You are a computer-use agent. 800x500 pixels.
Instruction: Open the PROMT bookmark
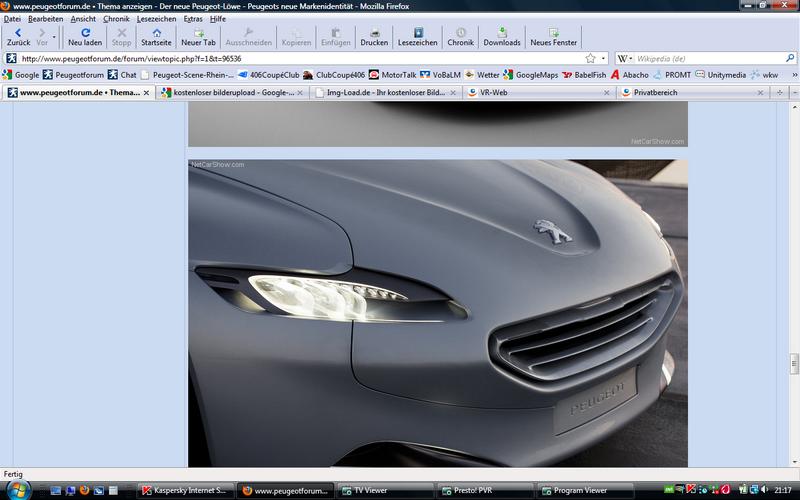pyautogui.click(x=672, y=75)
